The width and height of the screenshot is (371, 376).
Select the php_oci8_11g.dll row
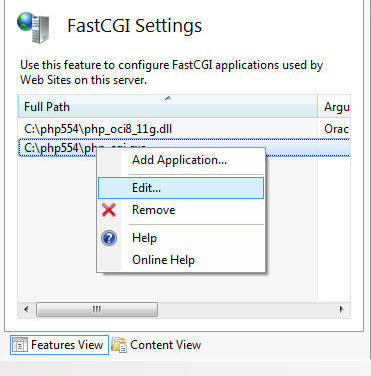coord(184,129)
